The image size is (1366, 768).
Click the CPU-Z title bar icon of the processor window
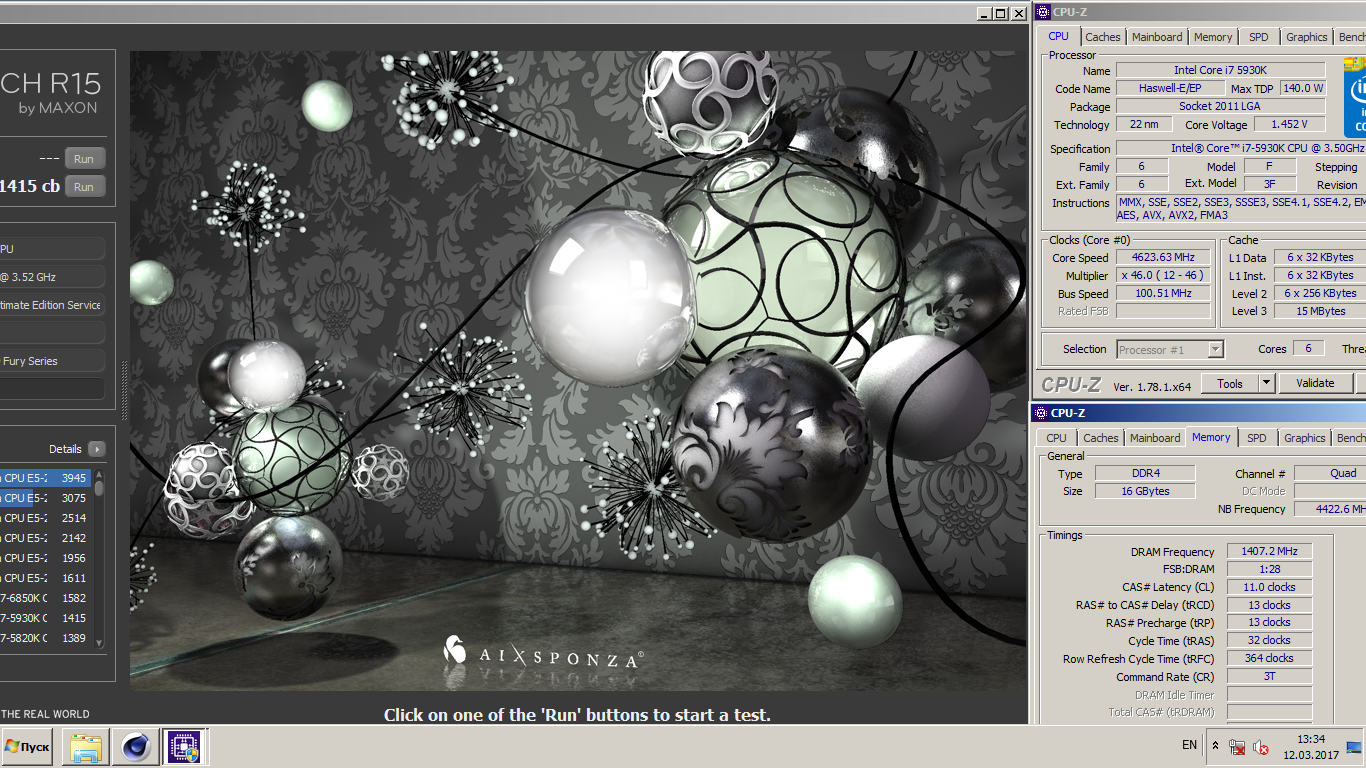pyautogui.click(x=1043, y=12)
